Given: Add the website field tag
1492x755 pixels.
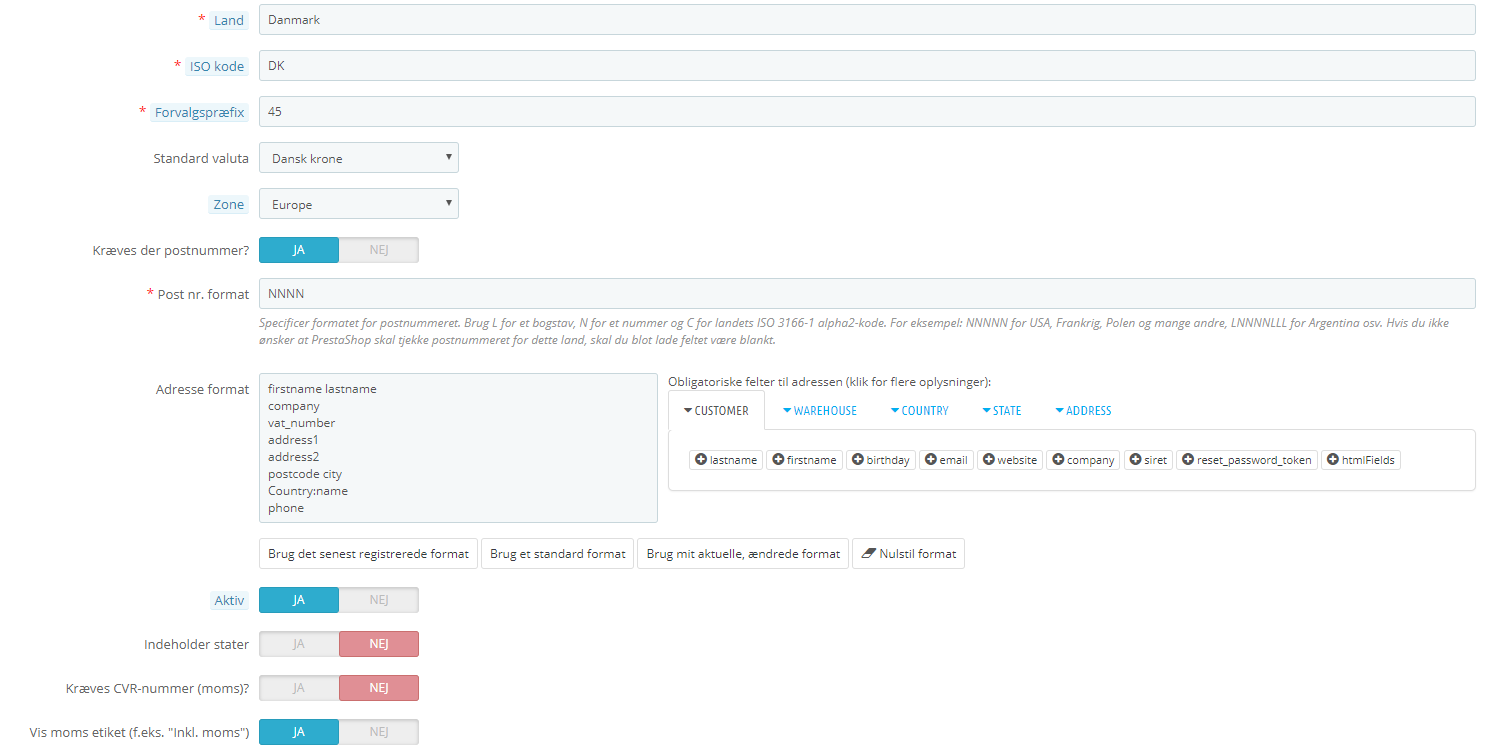Looking at the screenshot, I should (x=1010, y=460).
